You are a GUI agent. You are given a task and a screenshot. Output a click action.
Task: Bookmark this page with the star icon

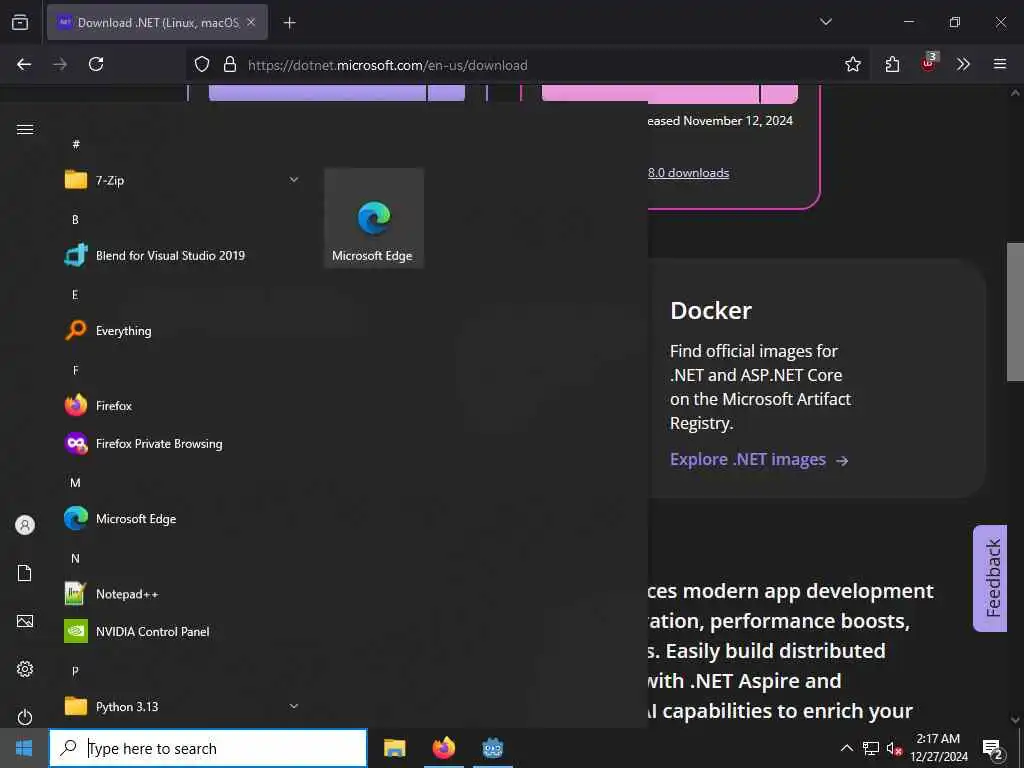tap(853, 64)
